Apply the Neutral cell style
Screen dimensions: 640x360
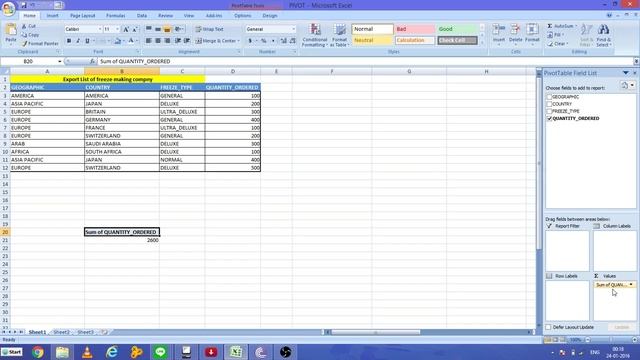(372, 40)
